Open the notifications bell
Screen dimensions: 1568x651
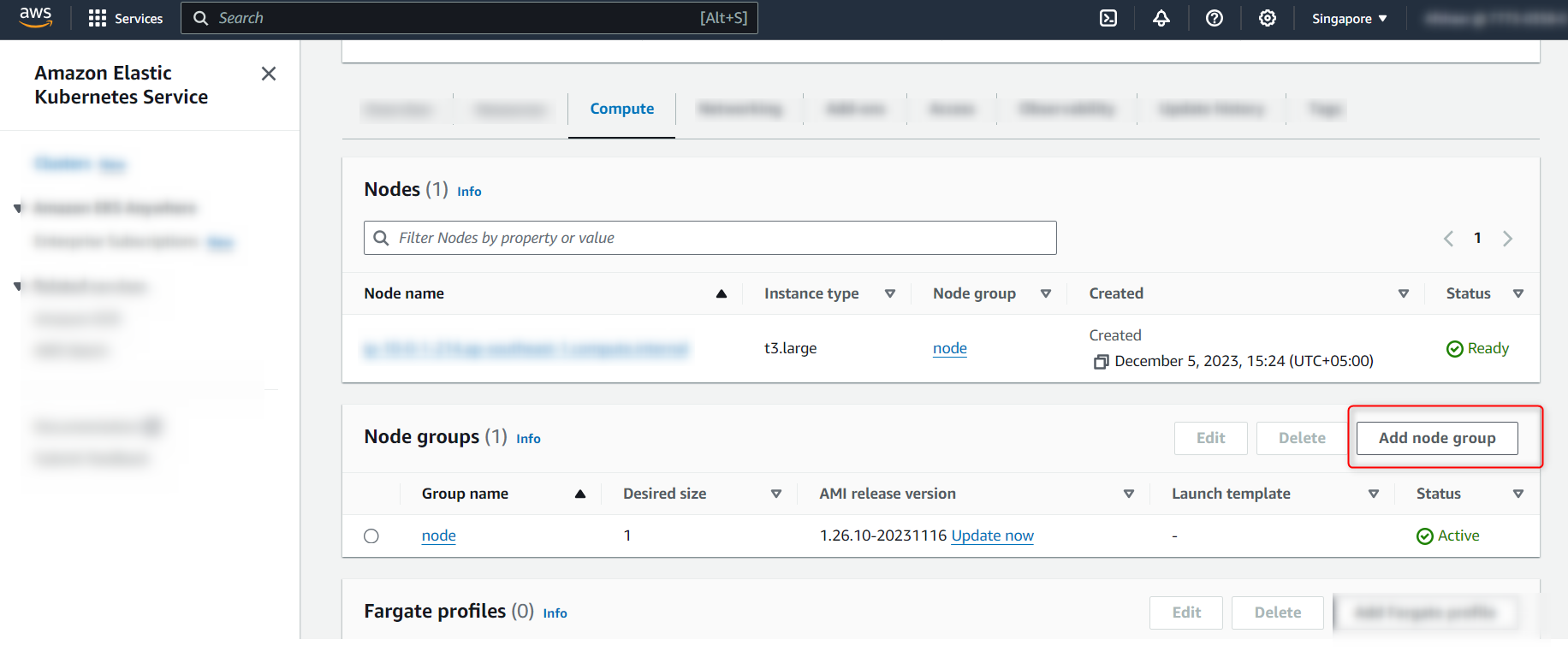(x=1161, y=18)
